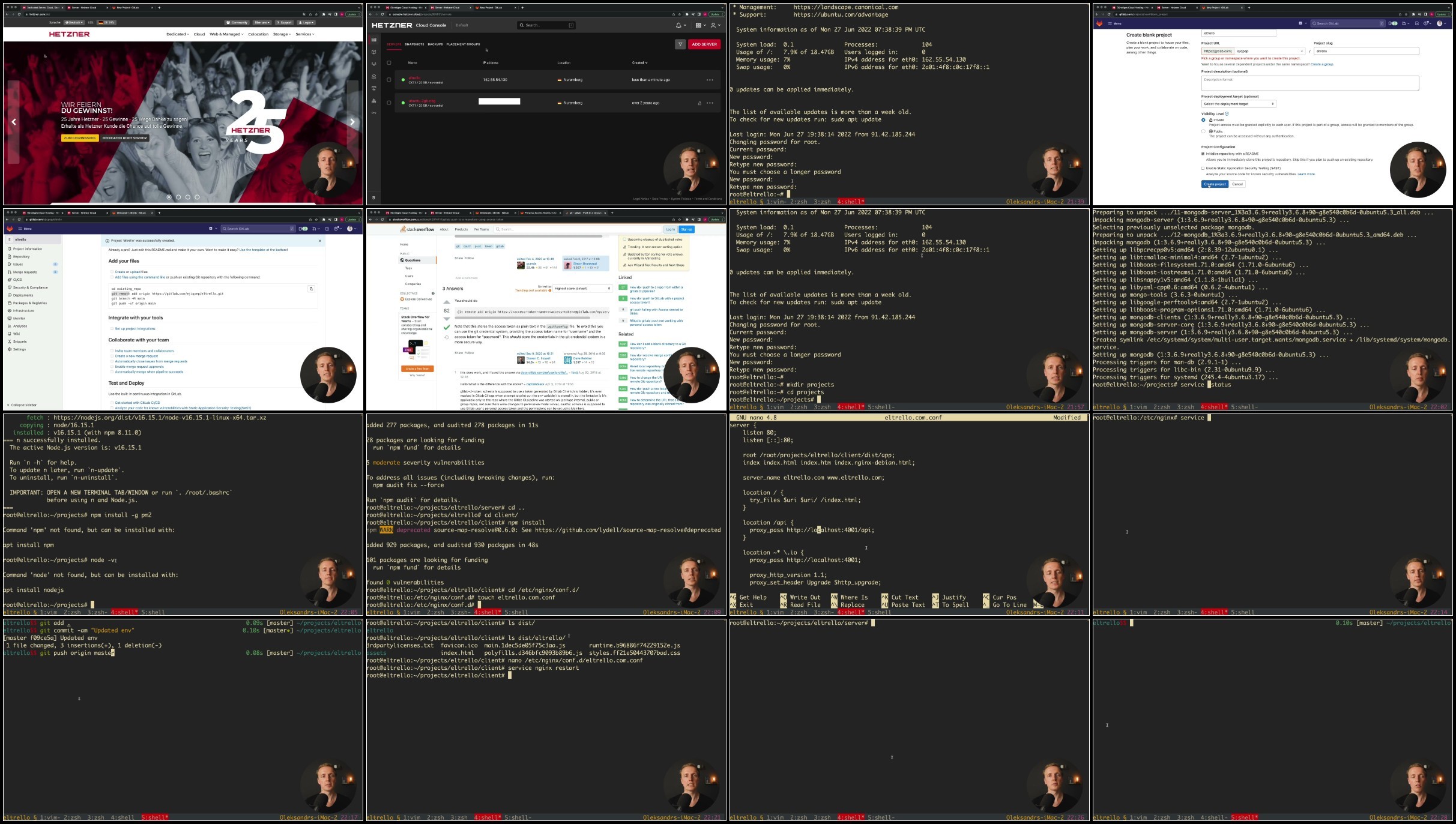The height and width of the screenshot is (824, 1456).
Task: Open CI/CD rocket in GitLab sidebar
Action: (10, 280)
